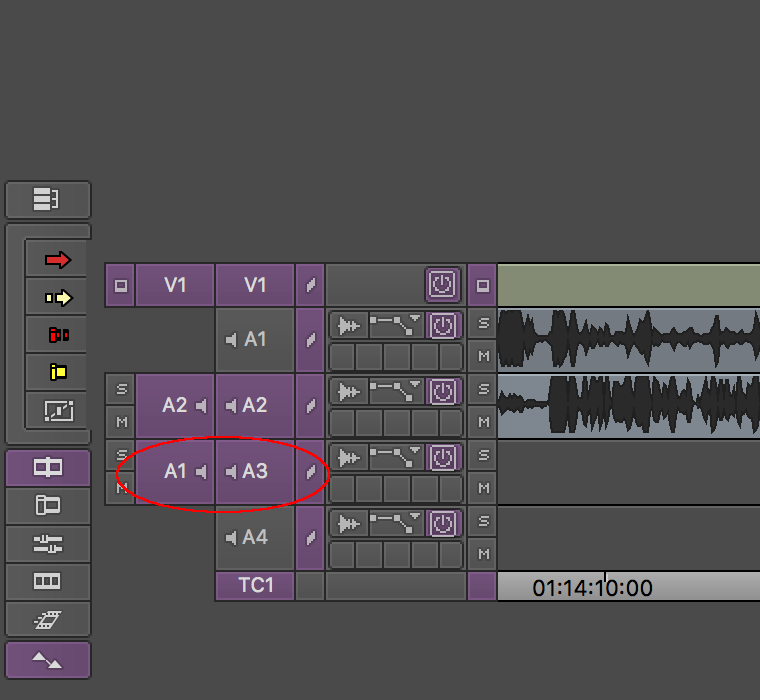Activate the yellow Ripple Trim tool
Image resolution: width=760 pixels, height=700 pixels.
[x=57, y=372]
